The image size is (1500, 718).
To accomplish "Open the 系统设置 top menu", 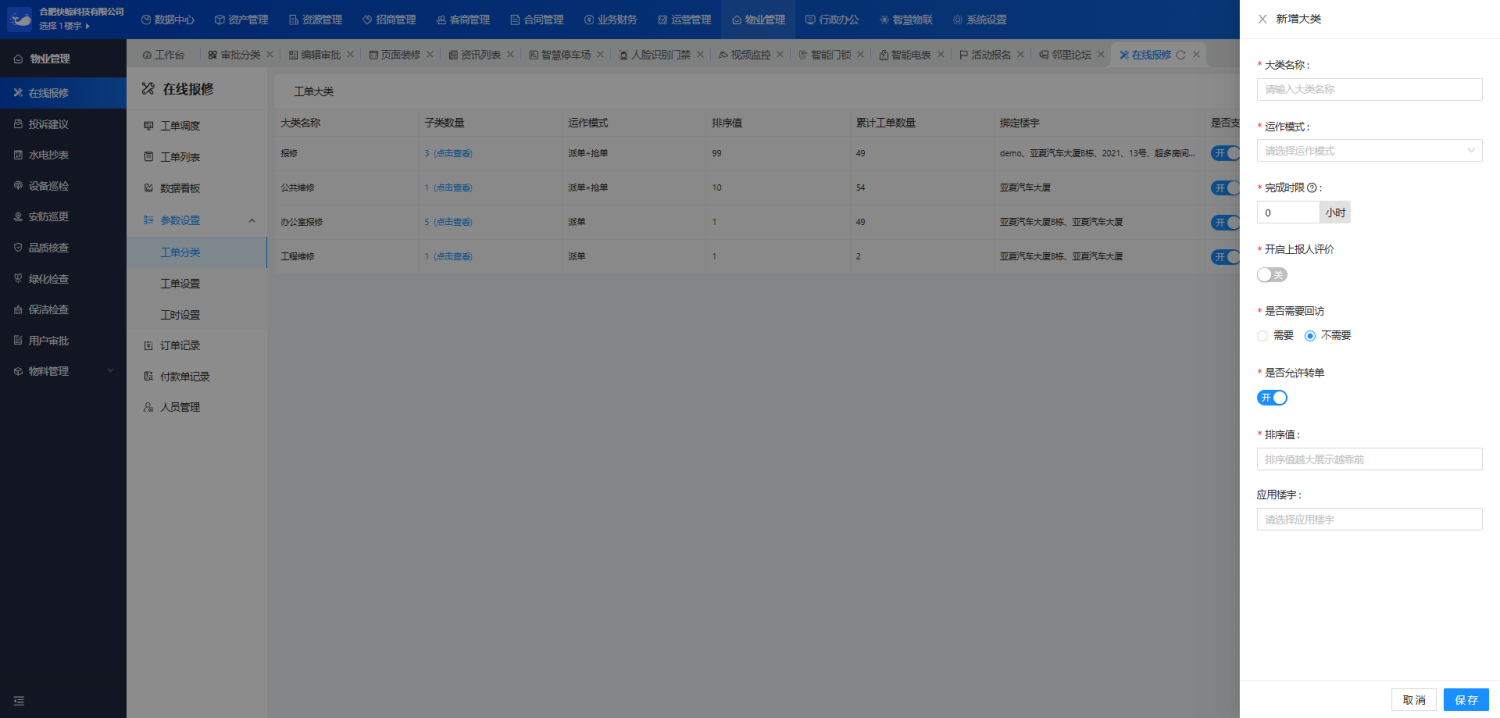I will click(979, 19).
